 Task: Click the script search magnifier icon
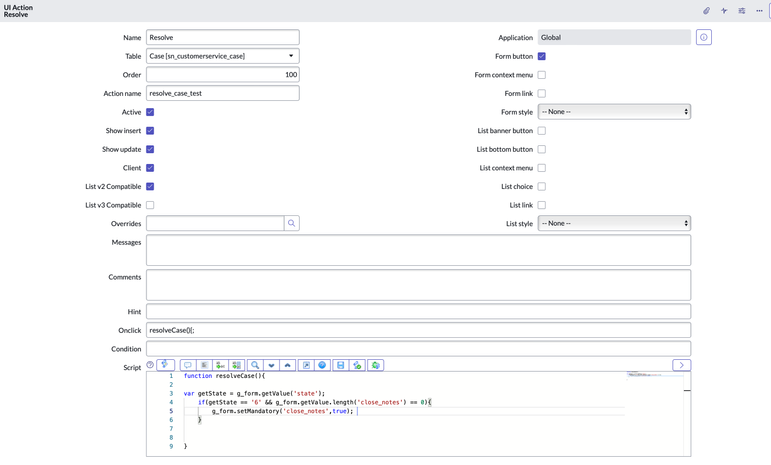click(x=255, y=365)
